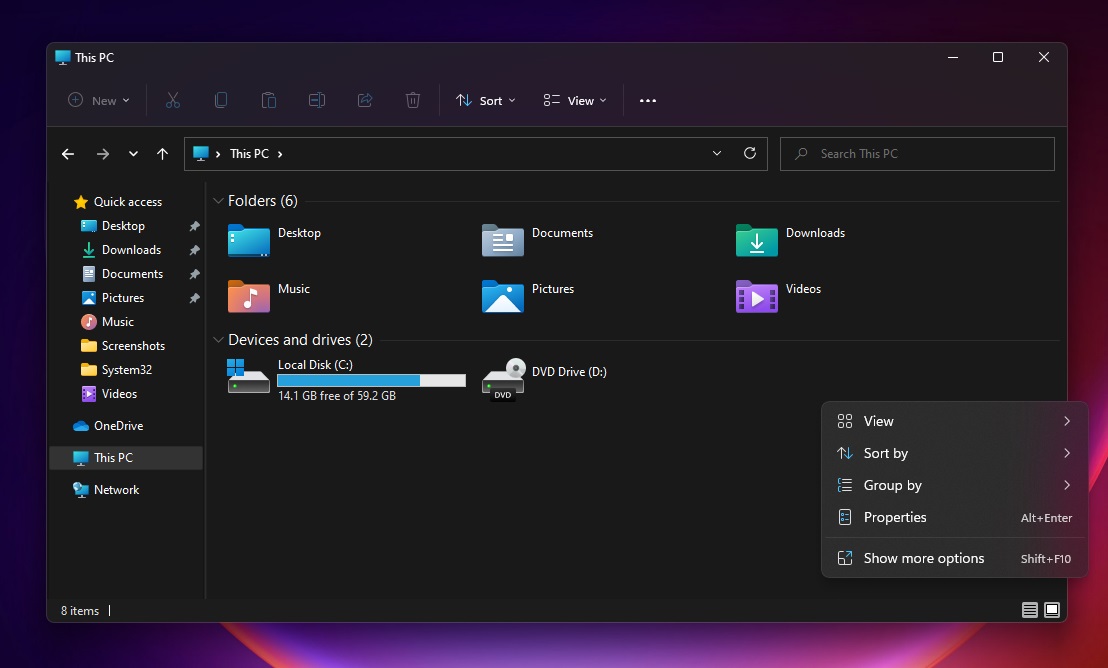This screenshot has width=1108, height=668.
Task: Click the This PC icon in title bar
Action: (63, 57)
